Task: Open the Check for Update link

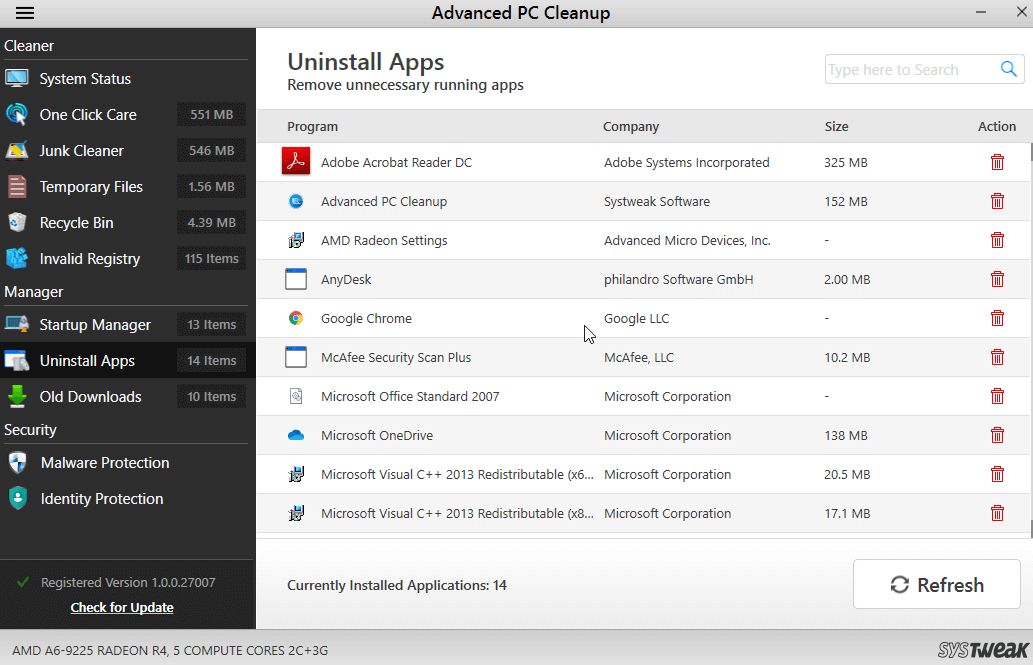Action: coord(121,607)
